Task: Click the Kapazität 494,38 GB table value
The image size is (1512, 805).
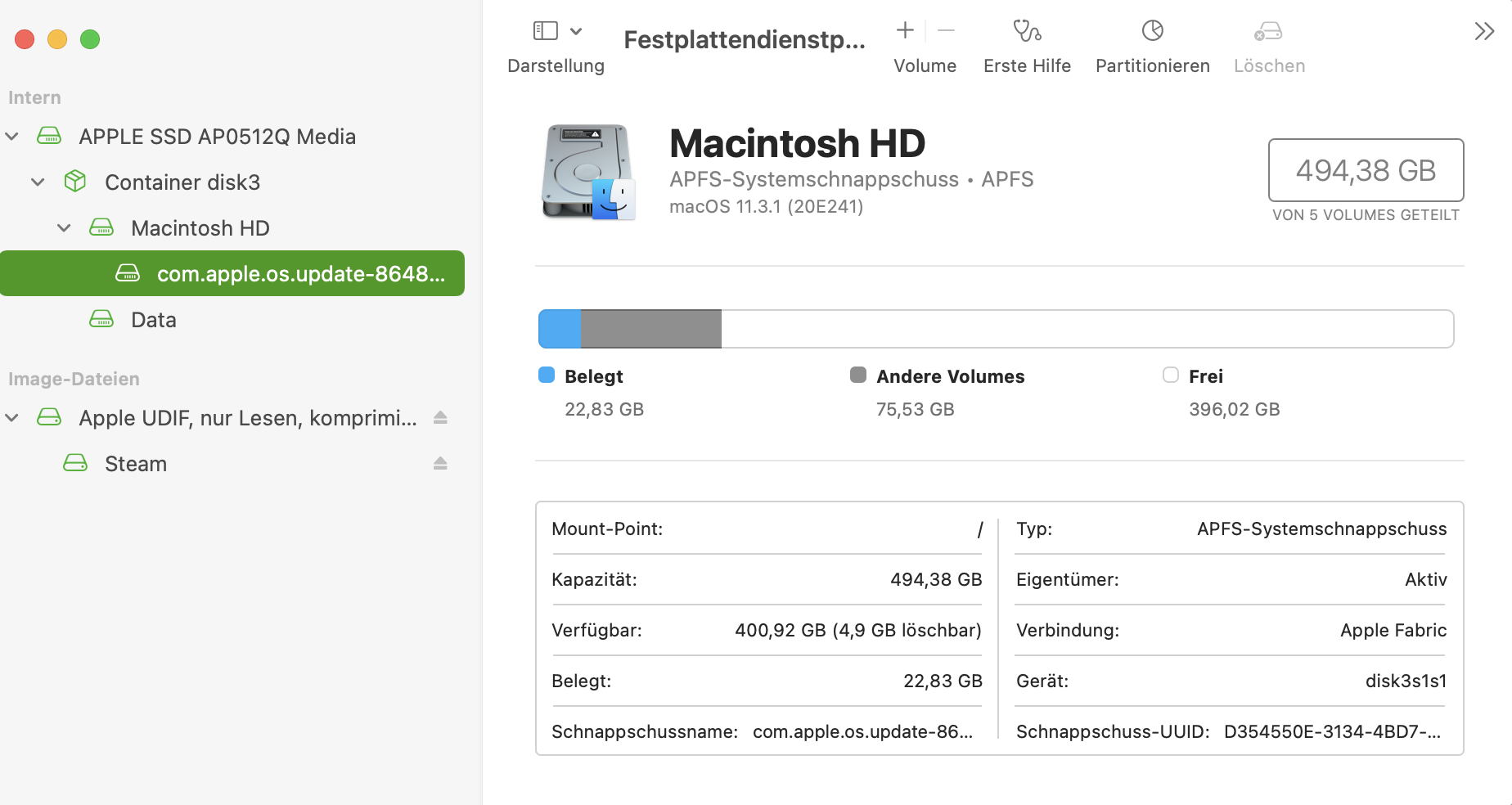Action: (936, 580)
